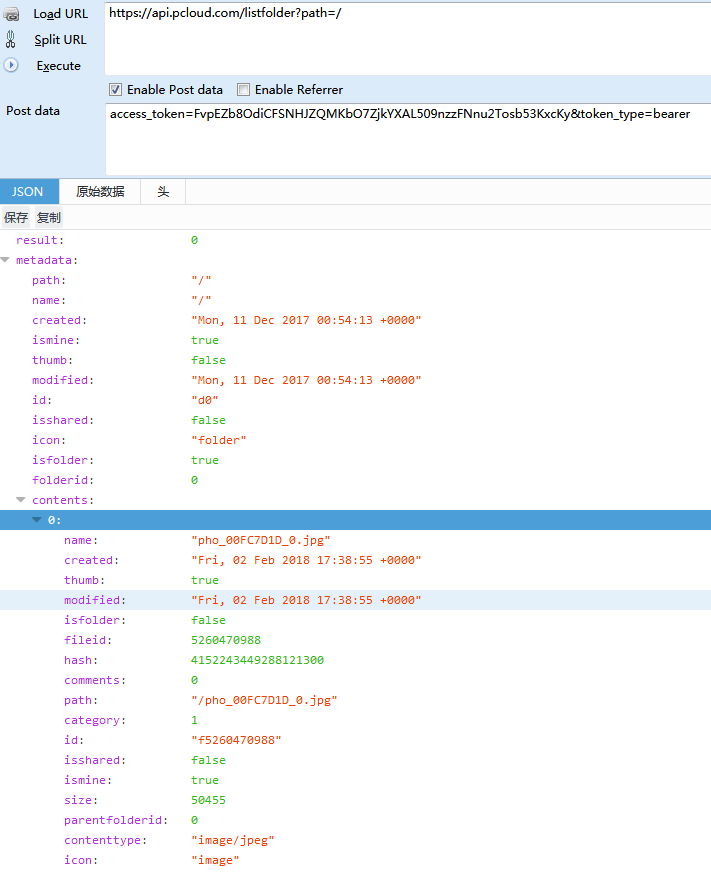Click the Execute label
Viewport: 711px width, 873px height.
point(58,66)
